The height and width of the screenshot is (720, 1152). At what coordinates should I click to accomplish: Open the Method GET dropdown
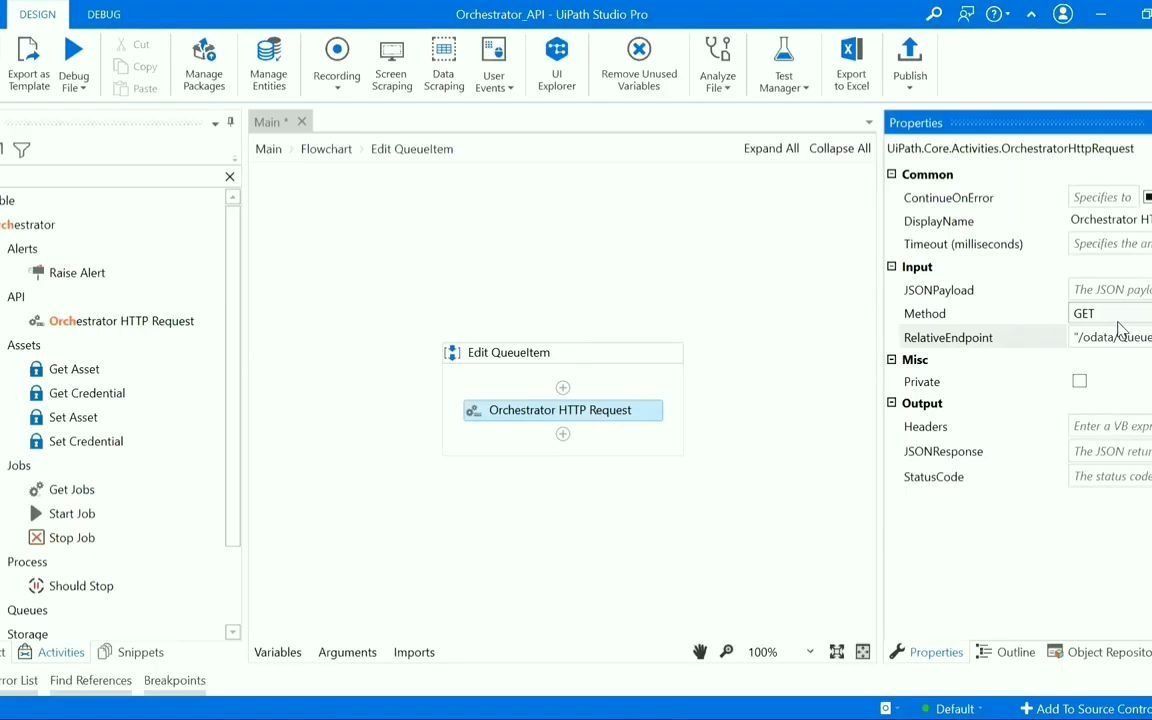[x=1109, y=313]
